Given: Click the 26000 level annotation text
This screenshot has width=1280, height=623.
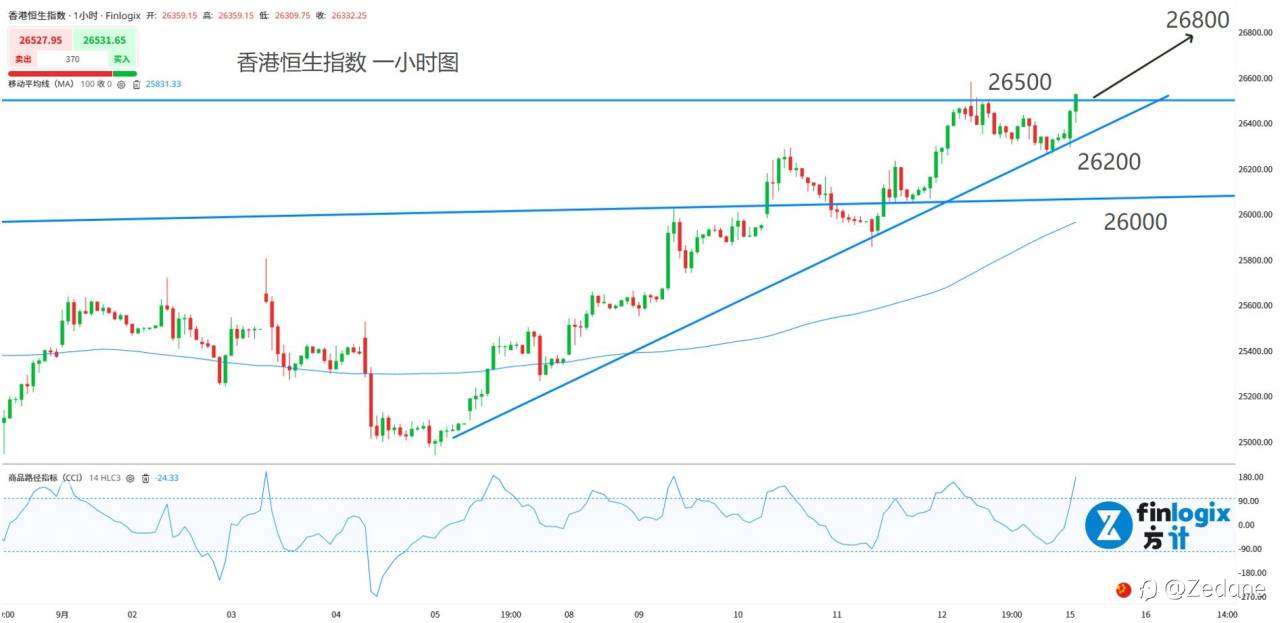Looking at the screenshot, I should tap(1135, 222).
